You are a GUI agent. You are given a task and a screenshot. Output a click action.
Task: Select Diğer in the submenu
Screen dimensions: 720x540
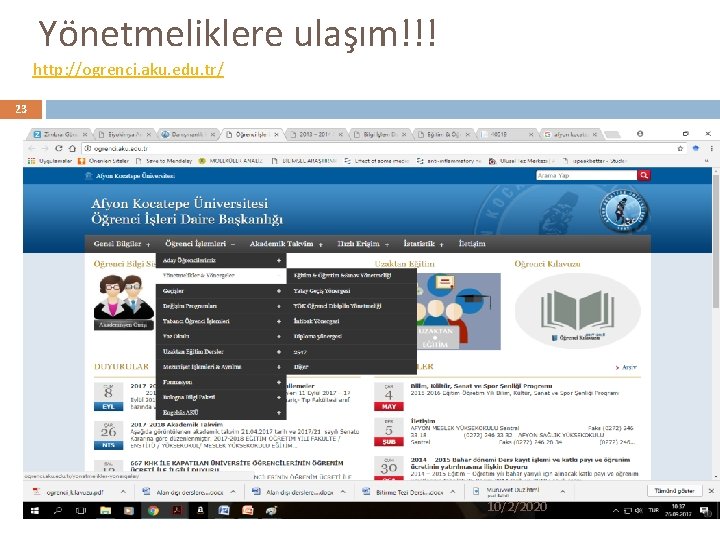click(351, 367)
